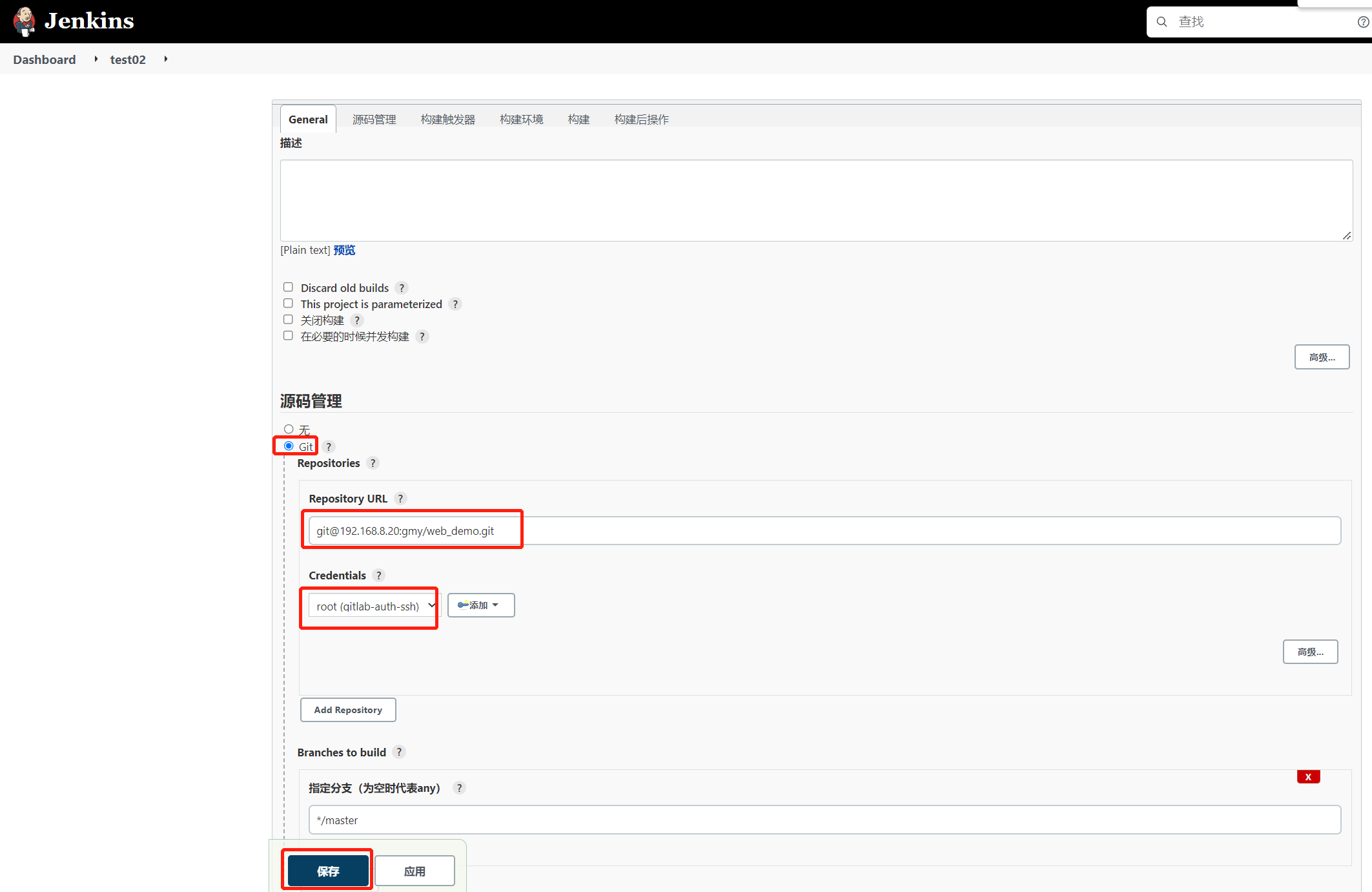Open test02 breadcrumb link
1372x892 pixels.
(x=128, y=59)
